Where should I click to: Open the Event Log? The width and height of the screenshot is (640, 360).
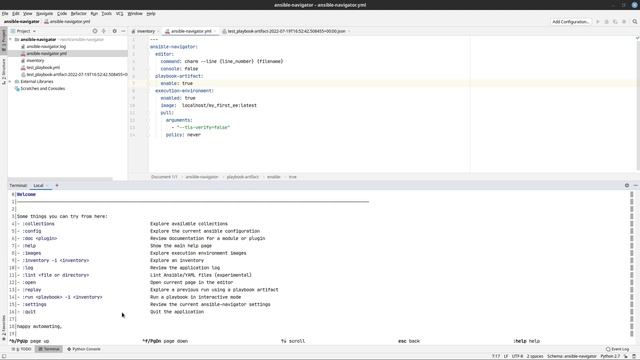[x=618, y=349]
